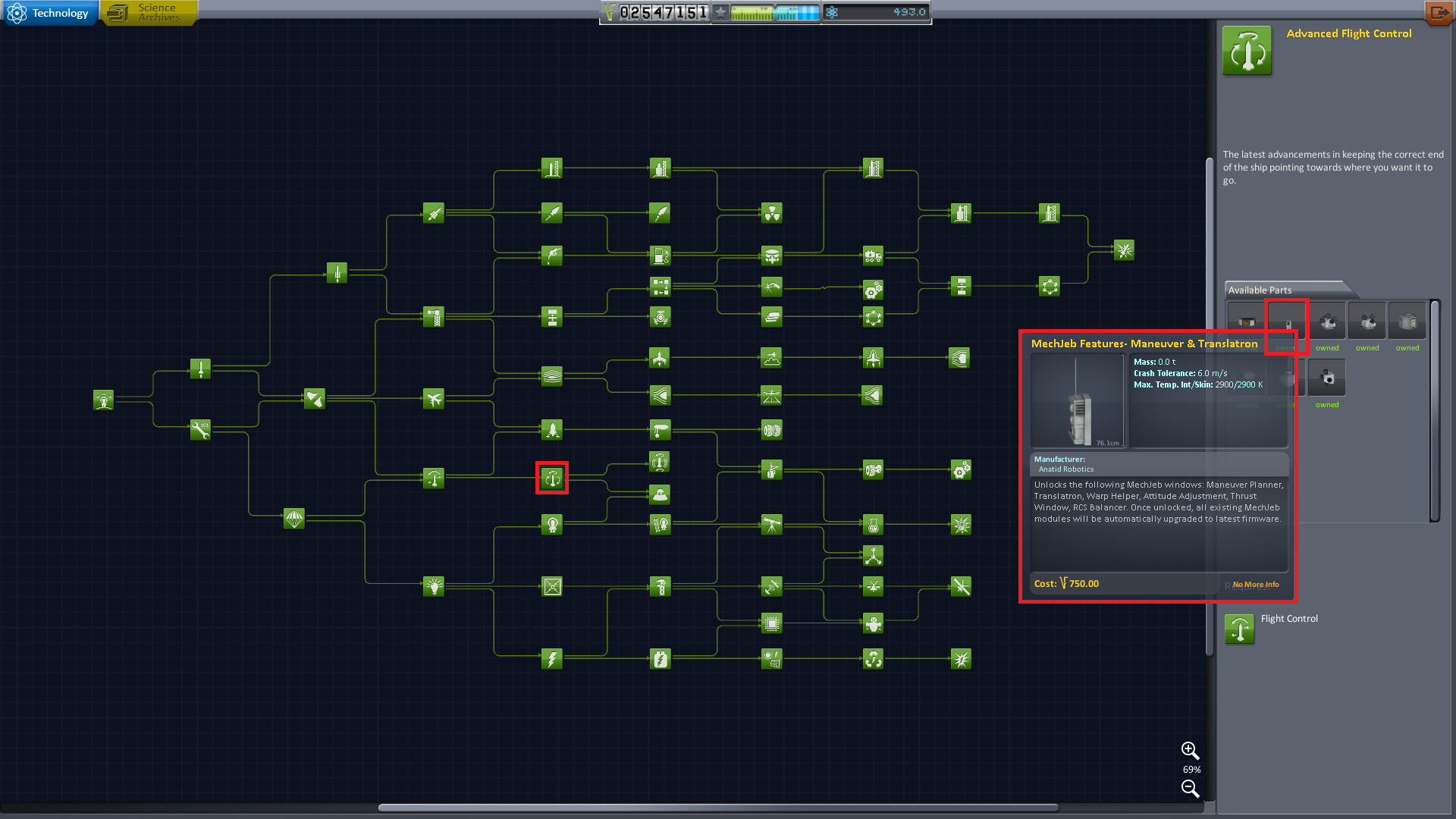
Task: Select the radiation symbol Nuclear Propulsion node
Action: pyautogui.click(x=772, y=213)
